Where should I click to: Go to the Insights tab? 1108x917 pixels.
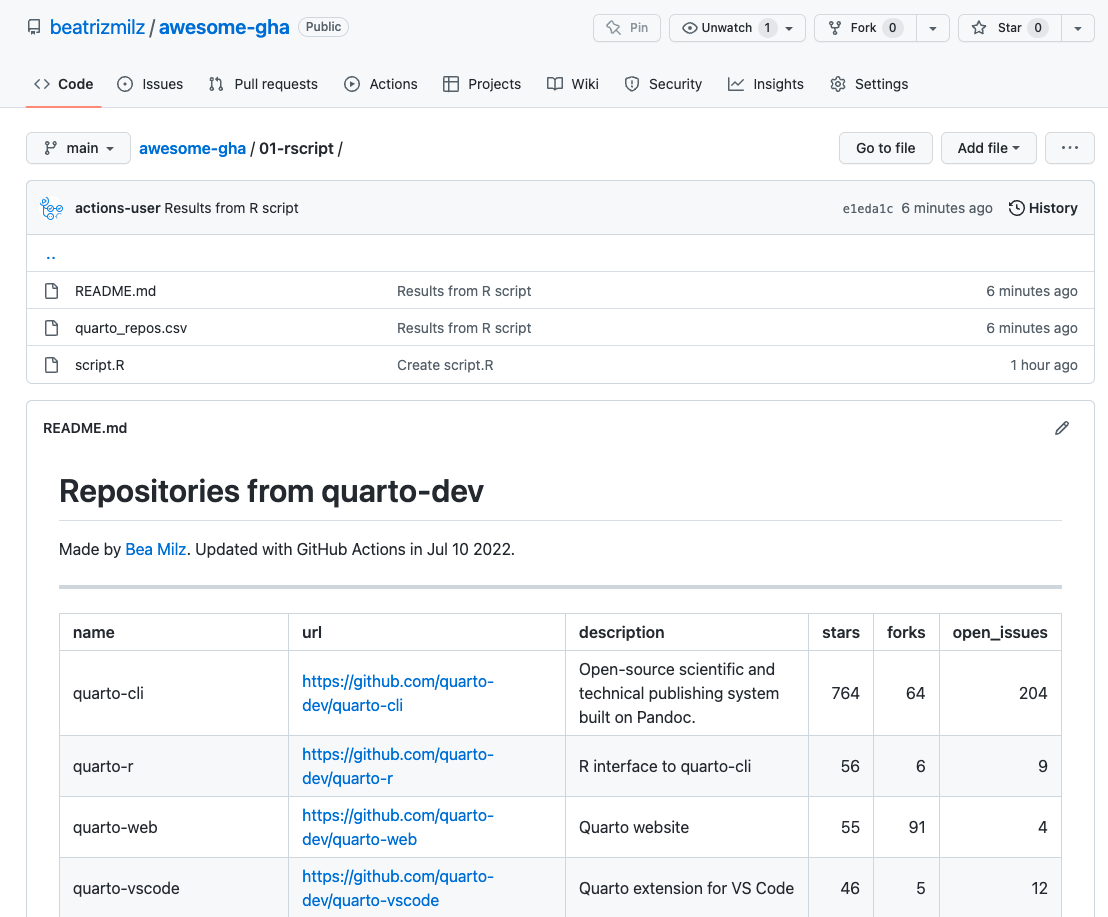tap(766, 84)
